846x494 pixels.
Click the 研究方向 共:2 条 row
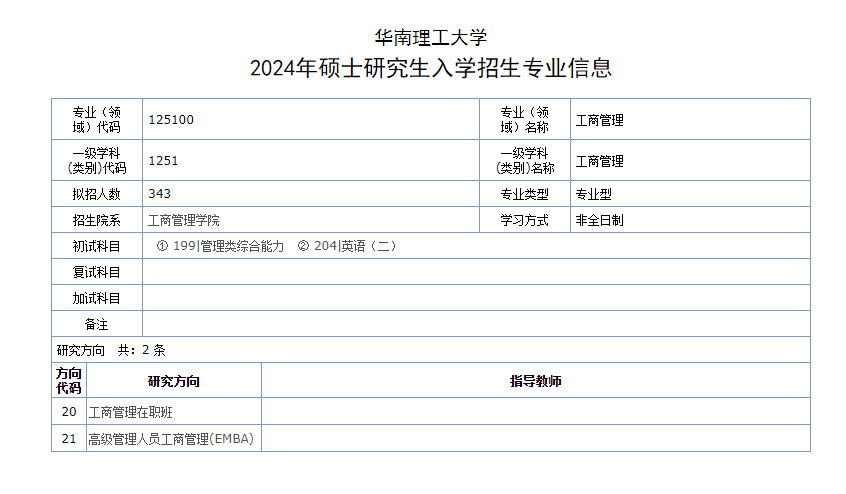click(x=431, y=350)
